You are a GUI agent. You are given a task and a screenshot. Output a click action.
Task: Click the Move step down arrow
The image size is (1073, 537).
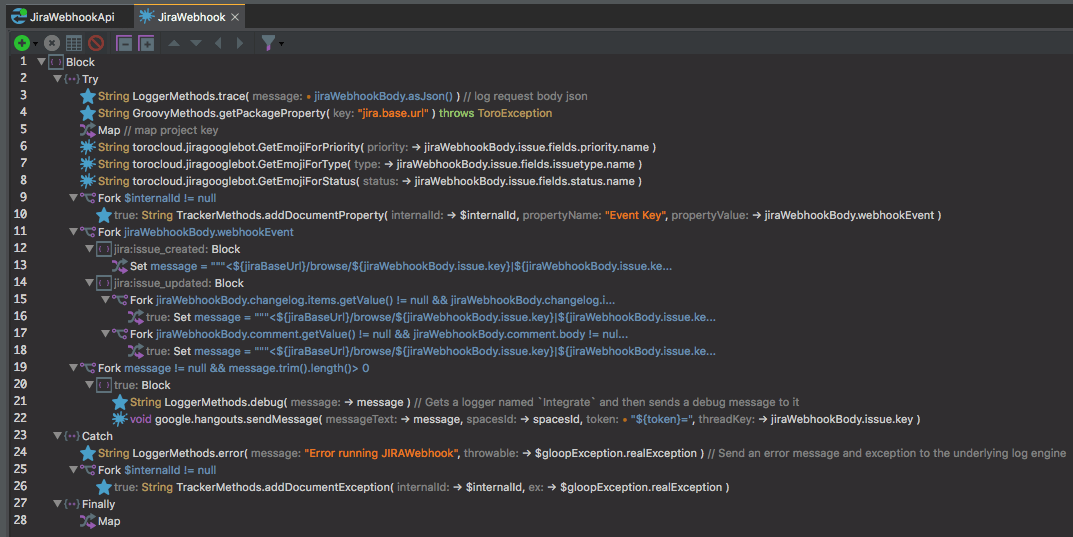(x=196, y=43)
